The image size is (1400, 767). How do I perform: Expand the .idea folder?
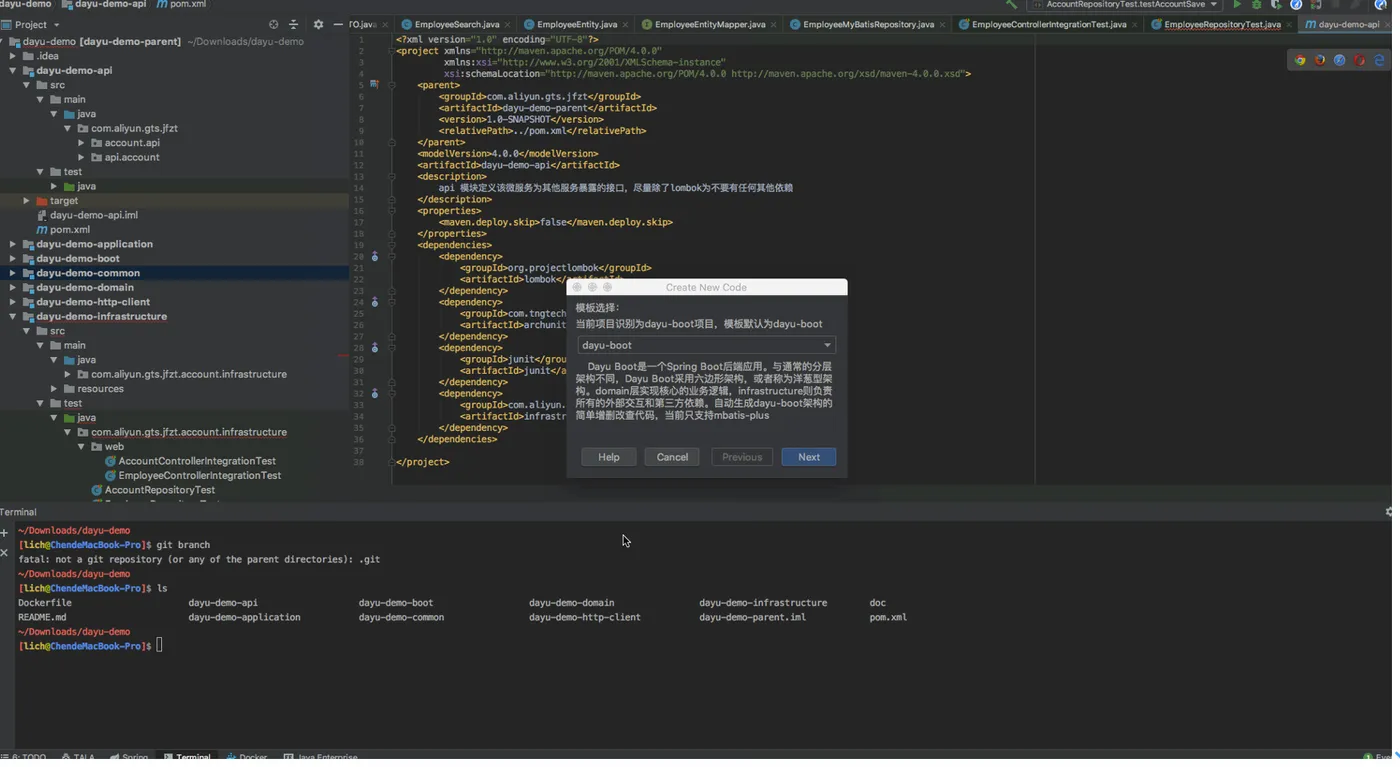(13, 57)
